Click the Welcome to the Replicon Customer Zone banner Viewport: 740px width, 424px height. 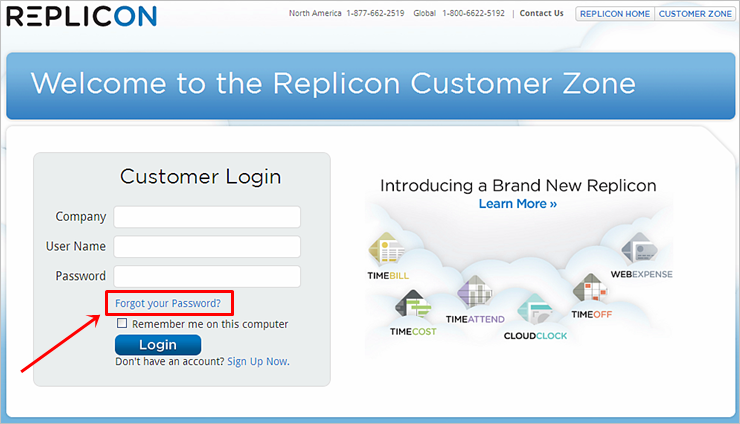tap(370, 85)
